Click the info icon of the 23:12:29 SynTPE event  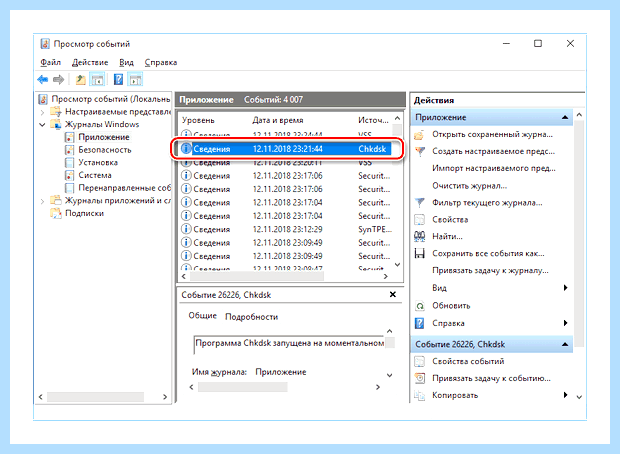tap(186, 229)
